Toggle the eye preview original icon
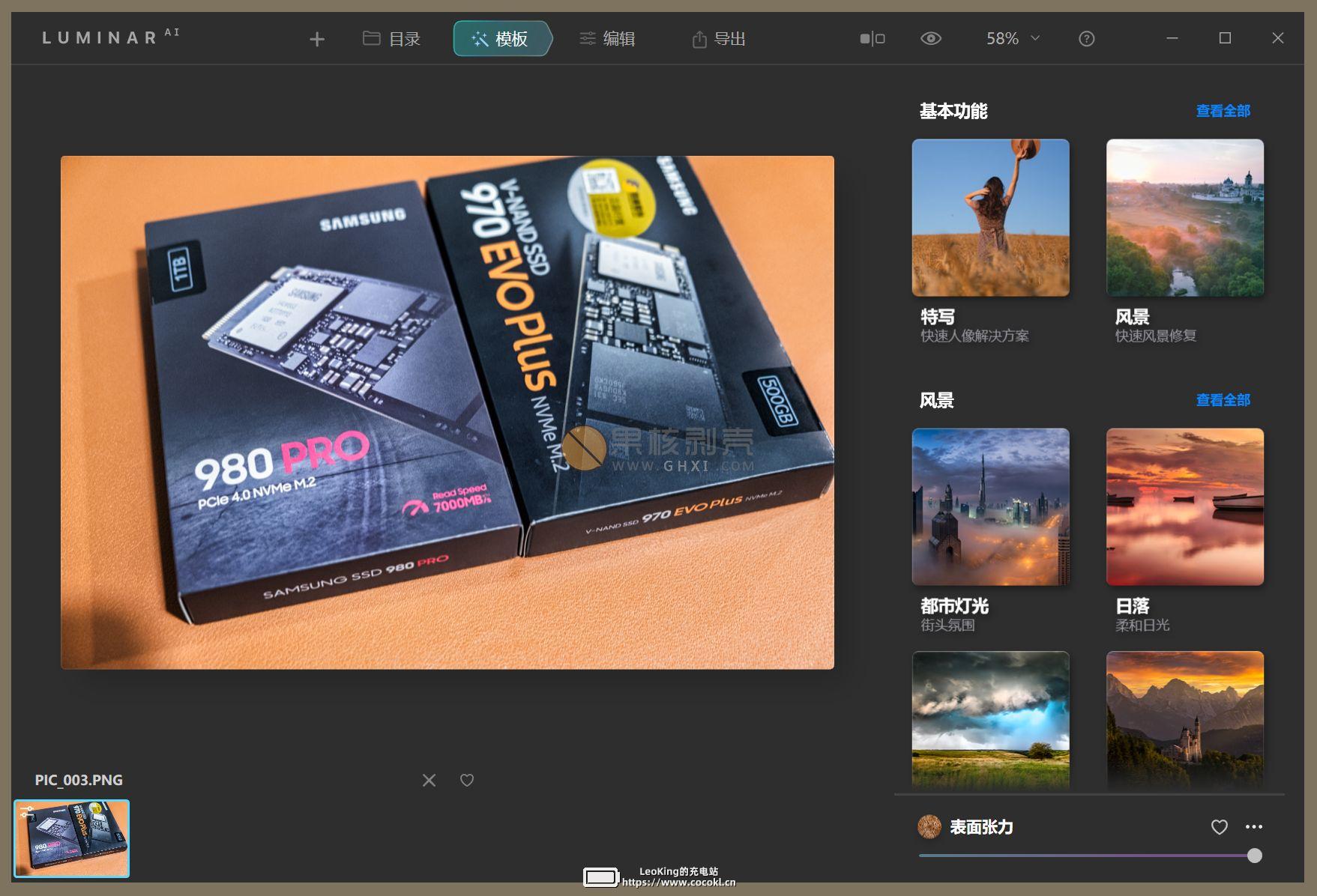 [931, 38]
